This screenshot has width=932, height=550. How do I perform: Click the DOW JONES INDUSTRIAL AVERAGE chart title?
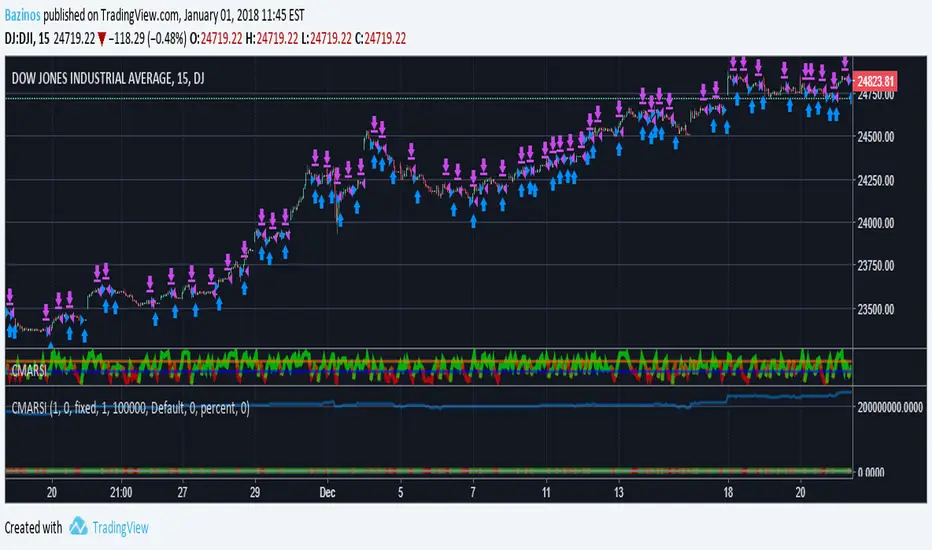click(108, 78)
